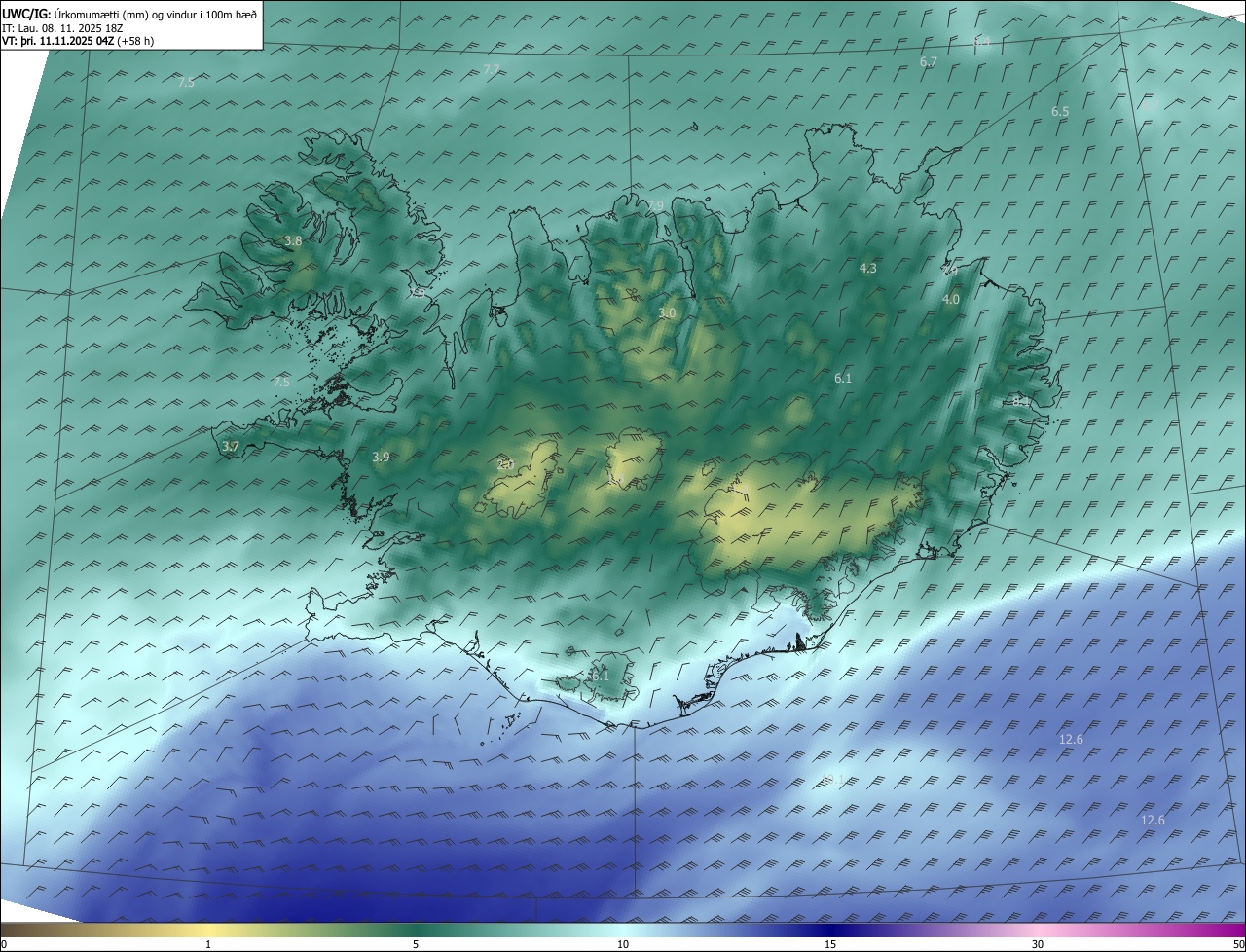Click the valid time 'VT: þri. 11.11.2025 04Z (+58 h)'
This screenshot has width=1246, height=952.
click(78, 41)
